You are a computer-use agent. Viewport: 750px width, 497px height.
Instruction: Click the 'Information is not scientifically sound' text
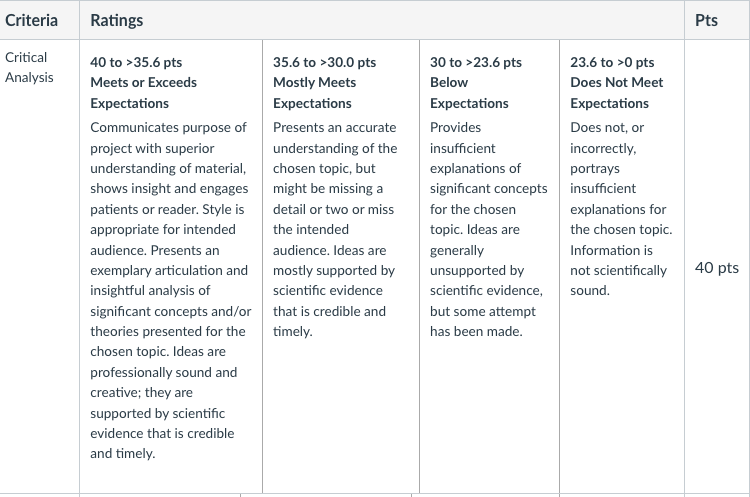tap(618, 270)
